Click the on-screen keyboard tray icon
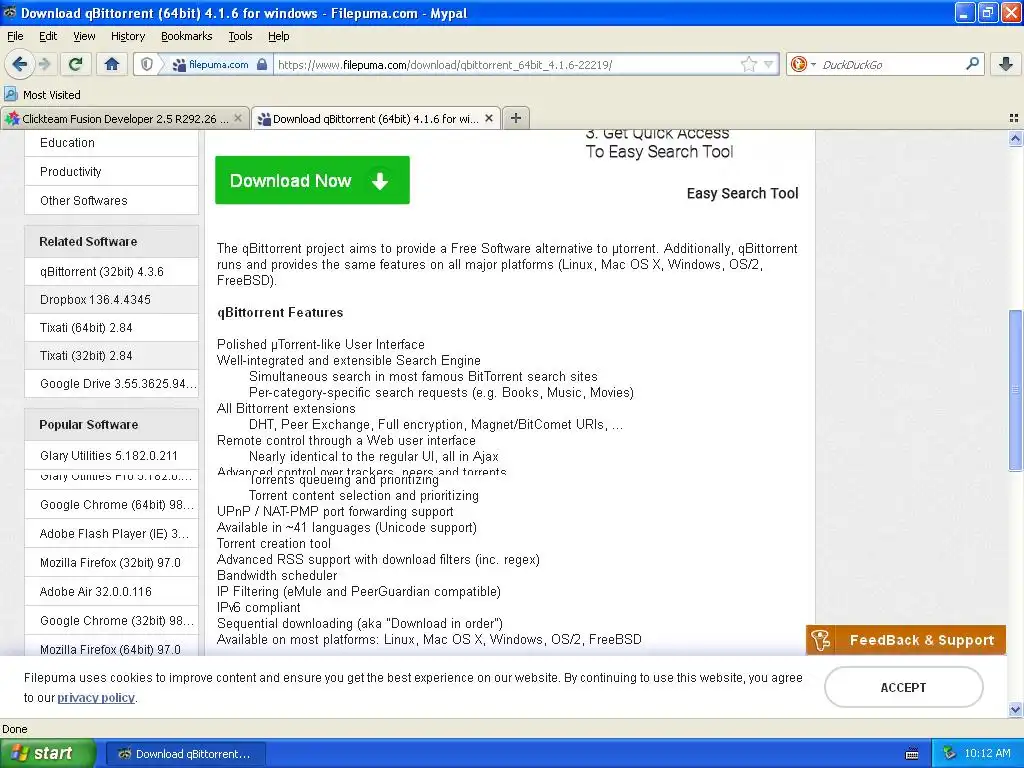The width and height of the screenshot is (1024, 768). pyautogui.click(x=912, y=754)
